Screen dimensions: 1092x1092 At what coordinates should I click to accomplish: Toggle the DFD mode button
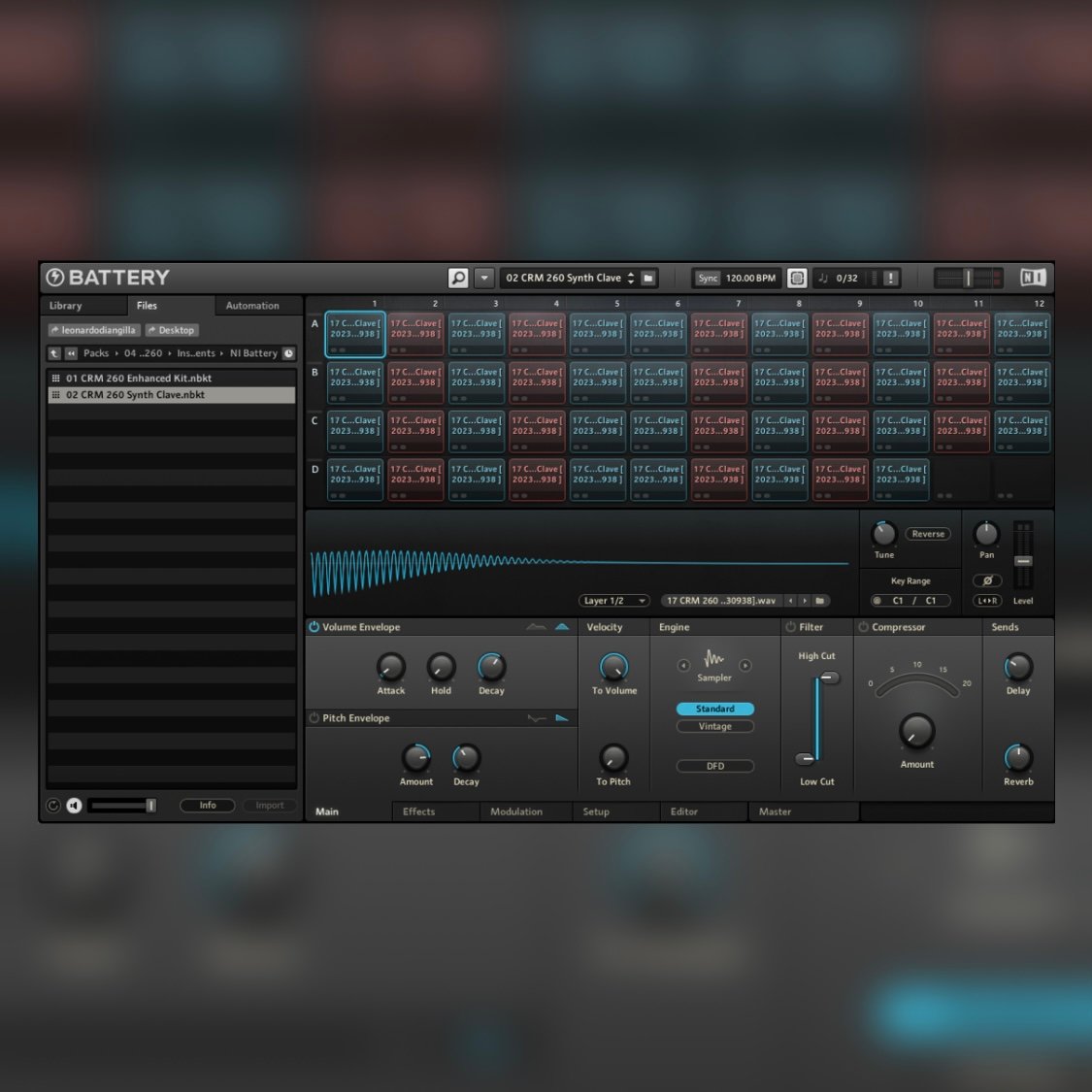click(715, 766)
